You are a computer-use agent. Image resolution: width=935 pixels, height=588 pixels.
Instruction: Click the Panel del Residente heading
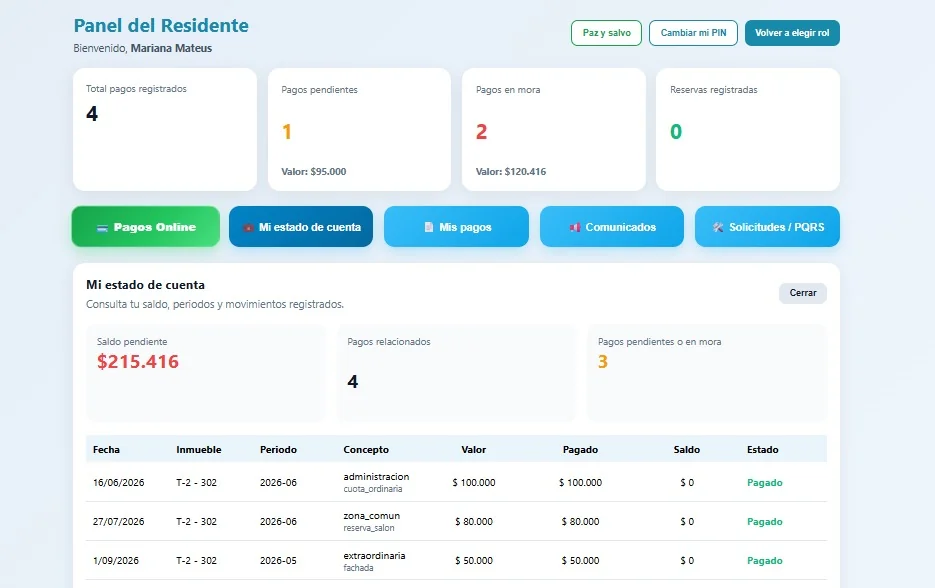tap(161, 25)
